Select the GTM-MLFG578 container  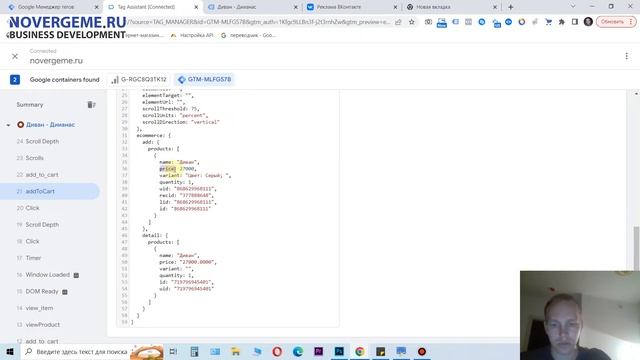pyautogui.click(x=205, y=80)
